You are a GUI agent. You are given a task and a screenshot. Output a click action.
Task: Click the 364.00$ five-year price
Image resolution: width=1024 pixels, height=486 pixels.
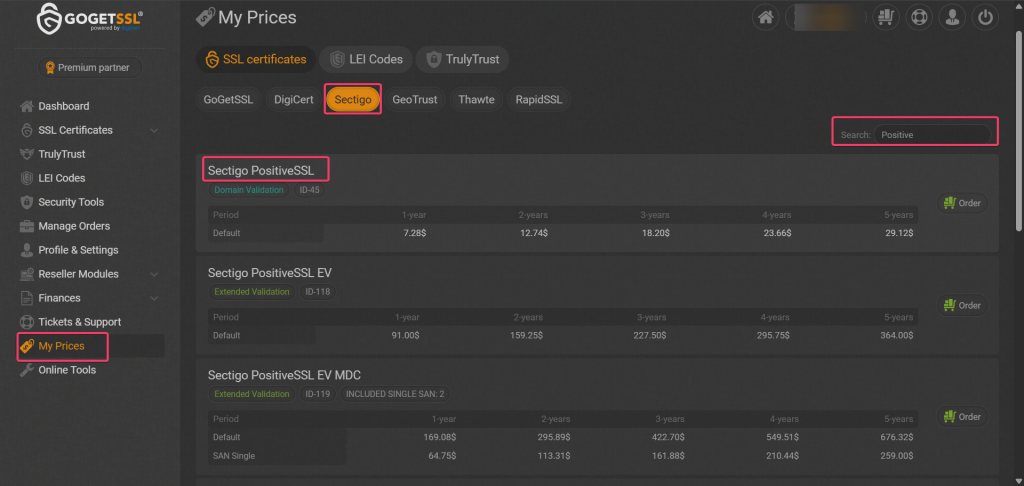tap(897, 335)
